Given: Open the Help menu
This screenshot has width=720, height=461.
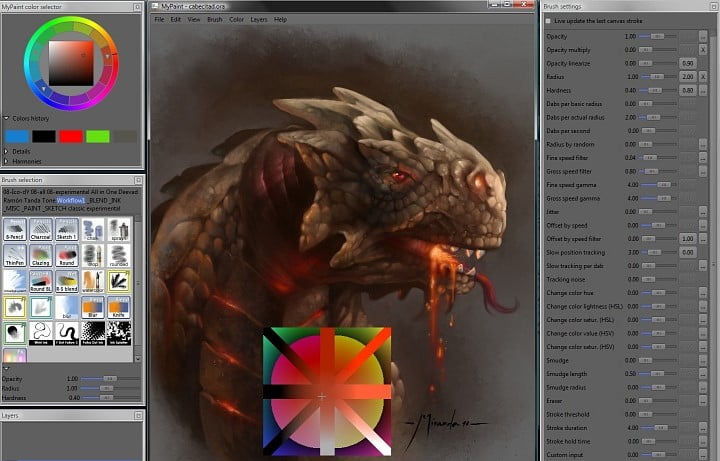Looking at the screenshot, I should tap(280, 20).
